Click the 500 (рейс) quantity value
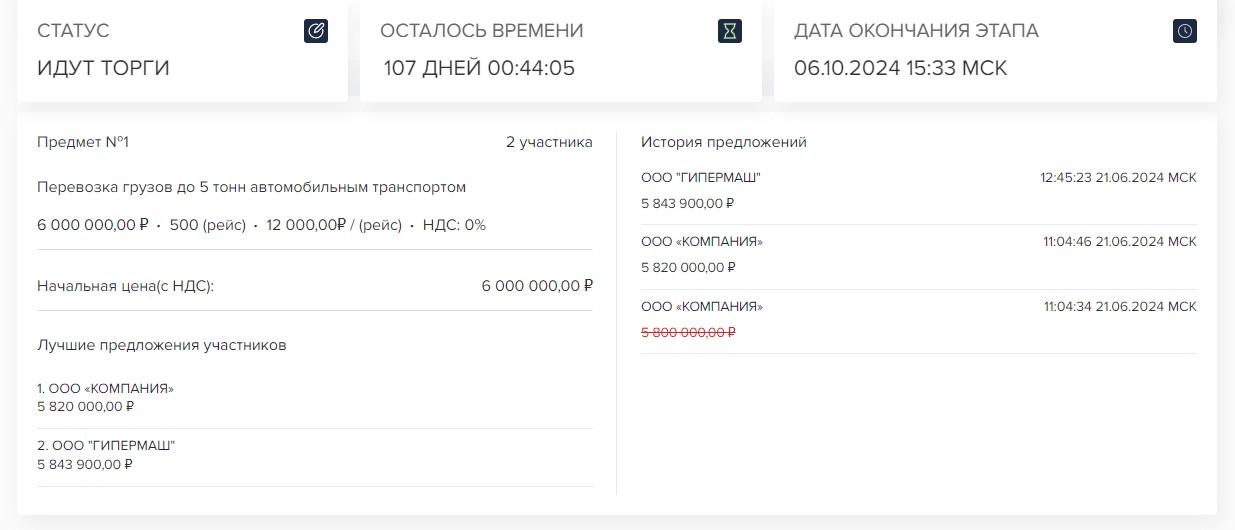The width and height of the screenshot is (1235, 530). pos(207,225)
